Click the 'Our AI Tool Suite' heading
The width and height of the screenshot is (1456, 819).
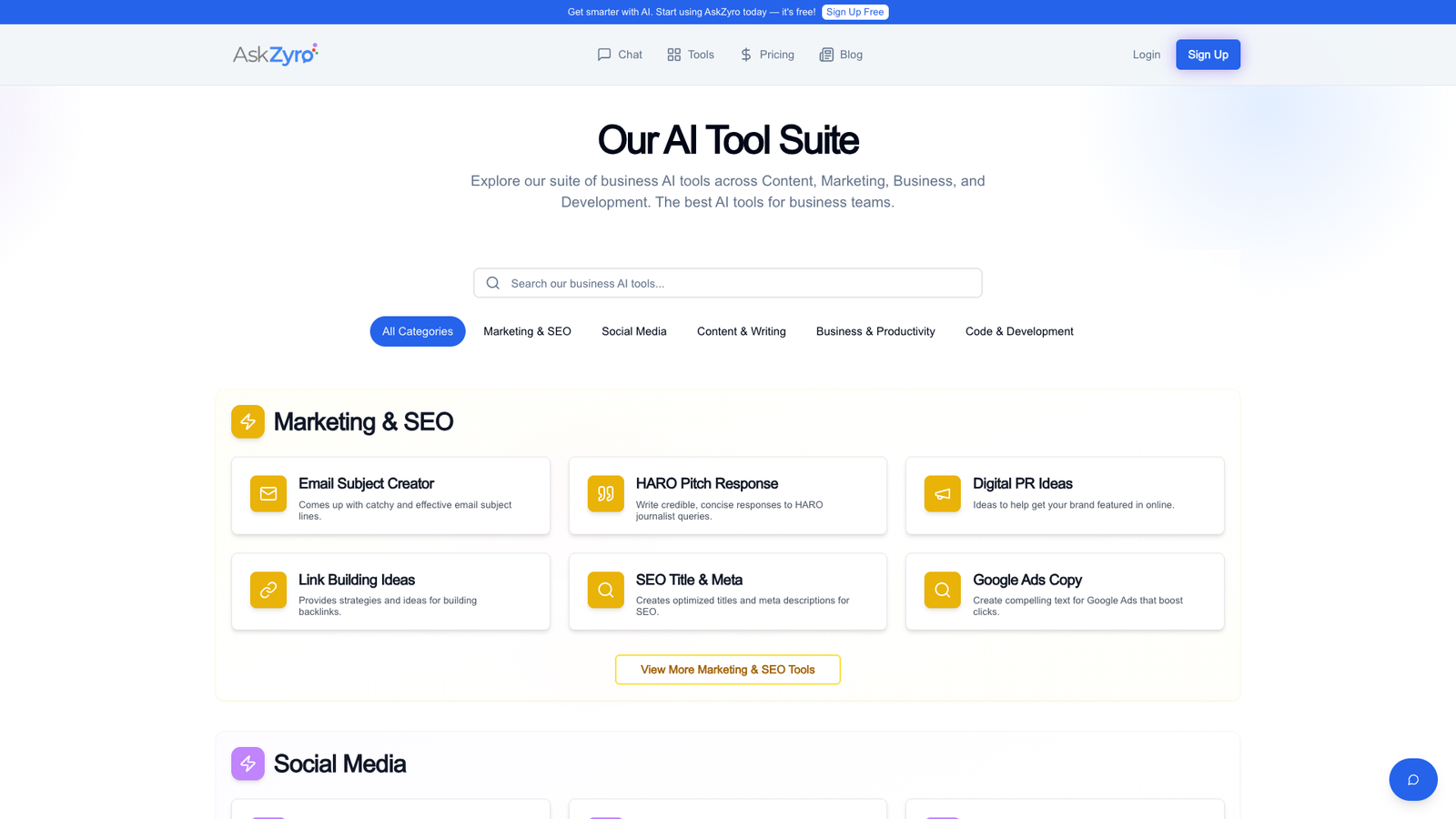[x=728, y=140]
